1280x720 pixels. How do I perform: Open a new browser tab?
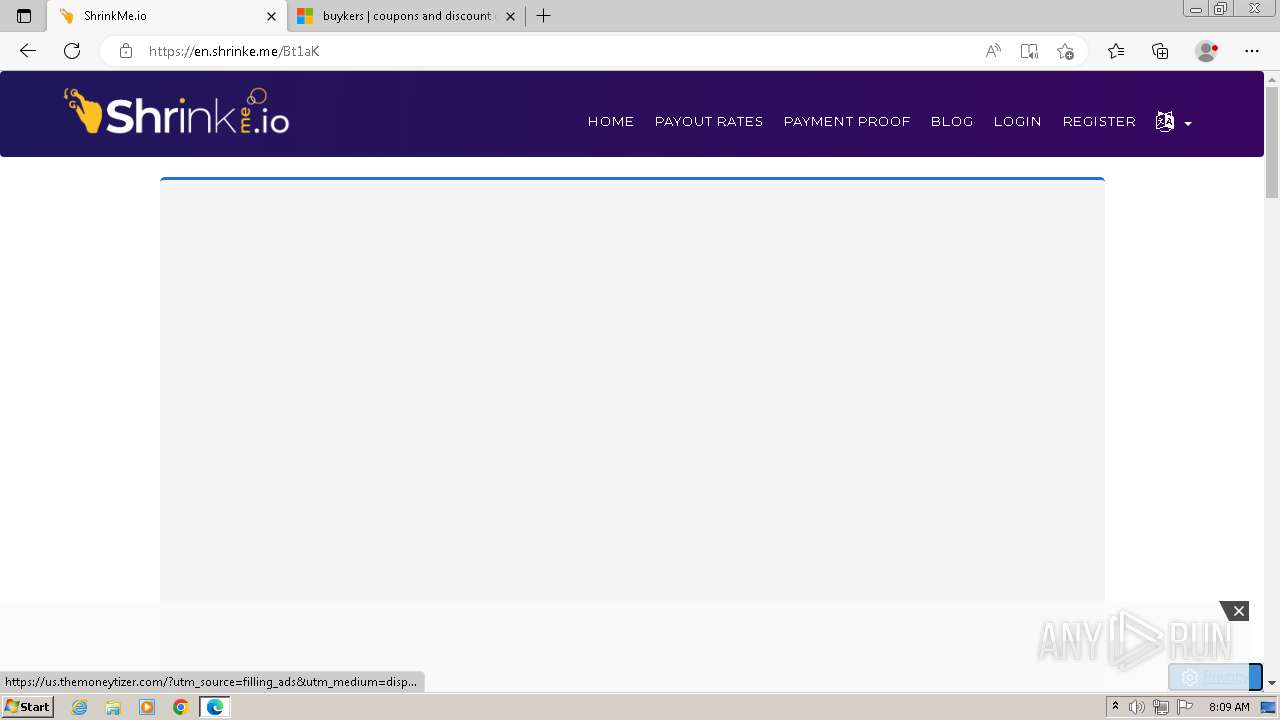pos(543,16)
